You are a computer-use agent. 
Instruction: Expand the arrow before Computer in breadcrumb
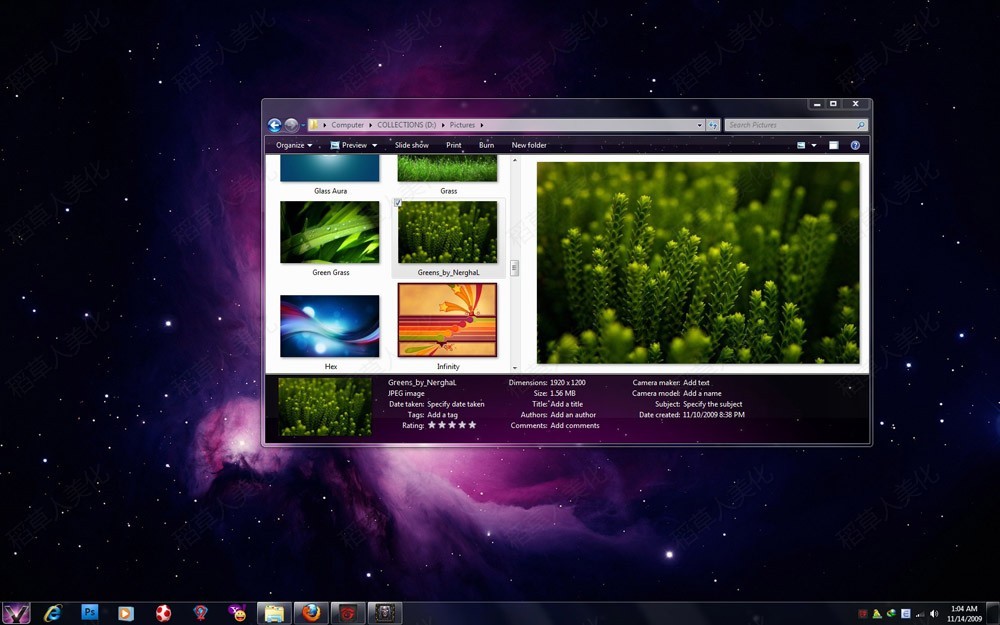click(325, 125)
